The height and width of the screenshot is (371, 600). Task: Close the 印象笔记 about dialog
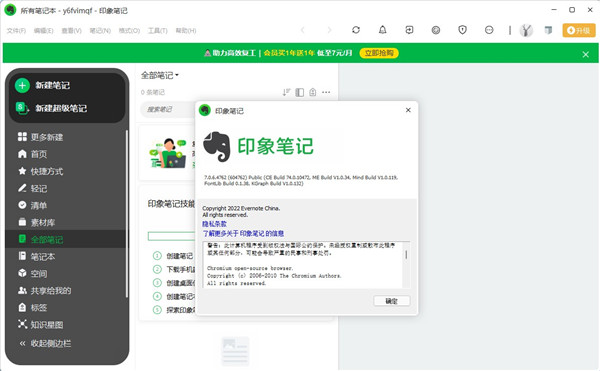pos(408,110)
